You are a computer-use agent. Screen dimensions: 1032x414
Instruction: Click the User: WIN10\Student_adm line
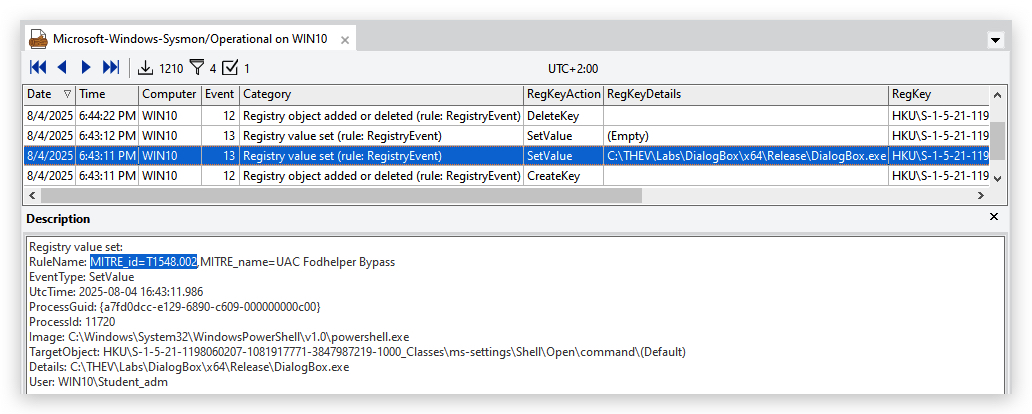point(98,382)
